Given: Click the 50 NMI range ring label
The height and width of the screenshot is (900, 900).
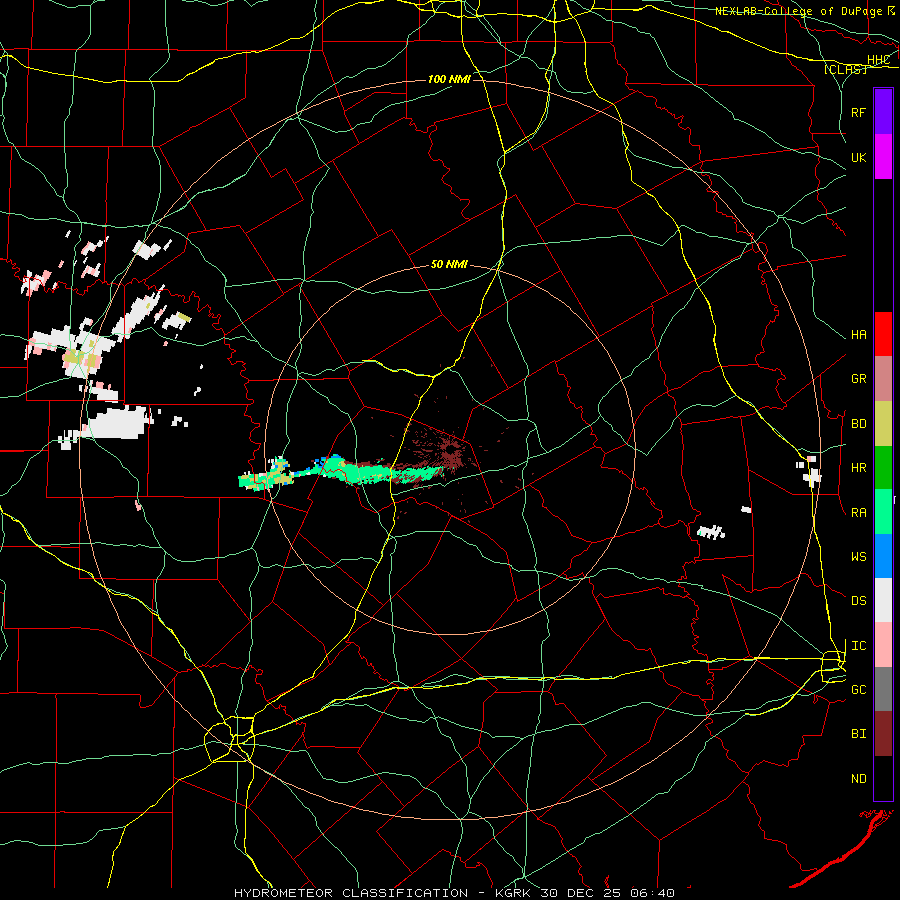Looking at the screenshot, I should [x=449, y=265].
